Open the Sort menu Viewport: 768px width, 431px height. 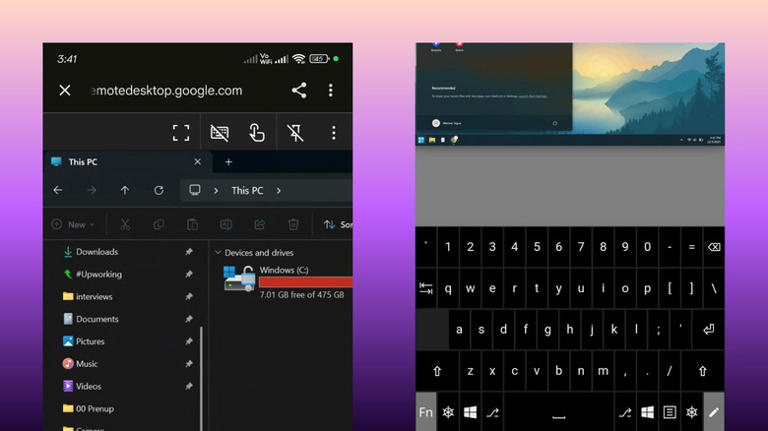coord(337,224)
